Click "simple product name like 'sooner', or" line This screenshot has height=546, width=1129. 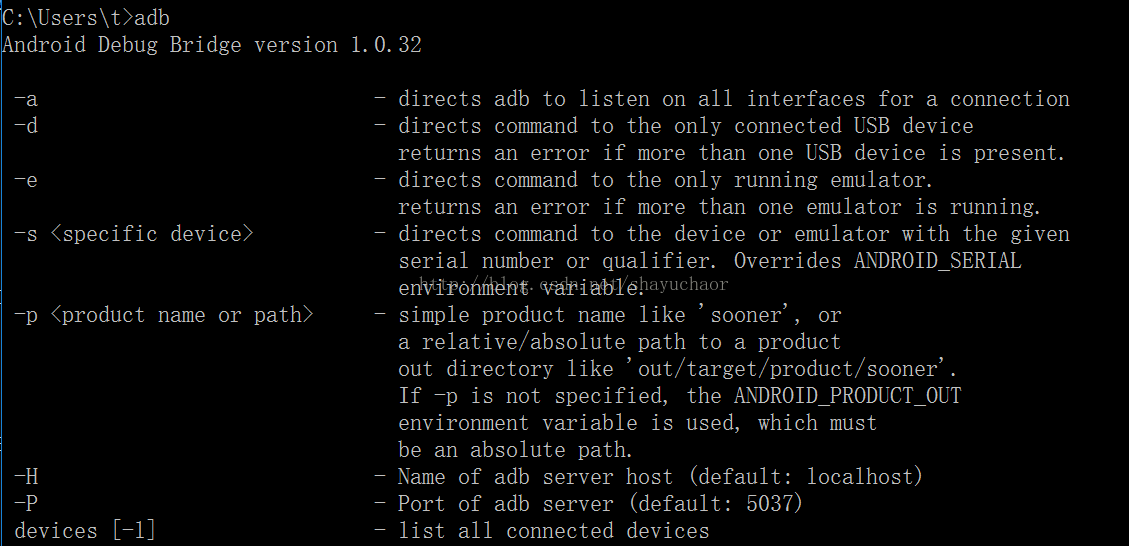pyautogui.click(x=620, y=315)
